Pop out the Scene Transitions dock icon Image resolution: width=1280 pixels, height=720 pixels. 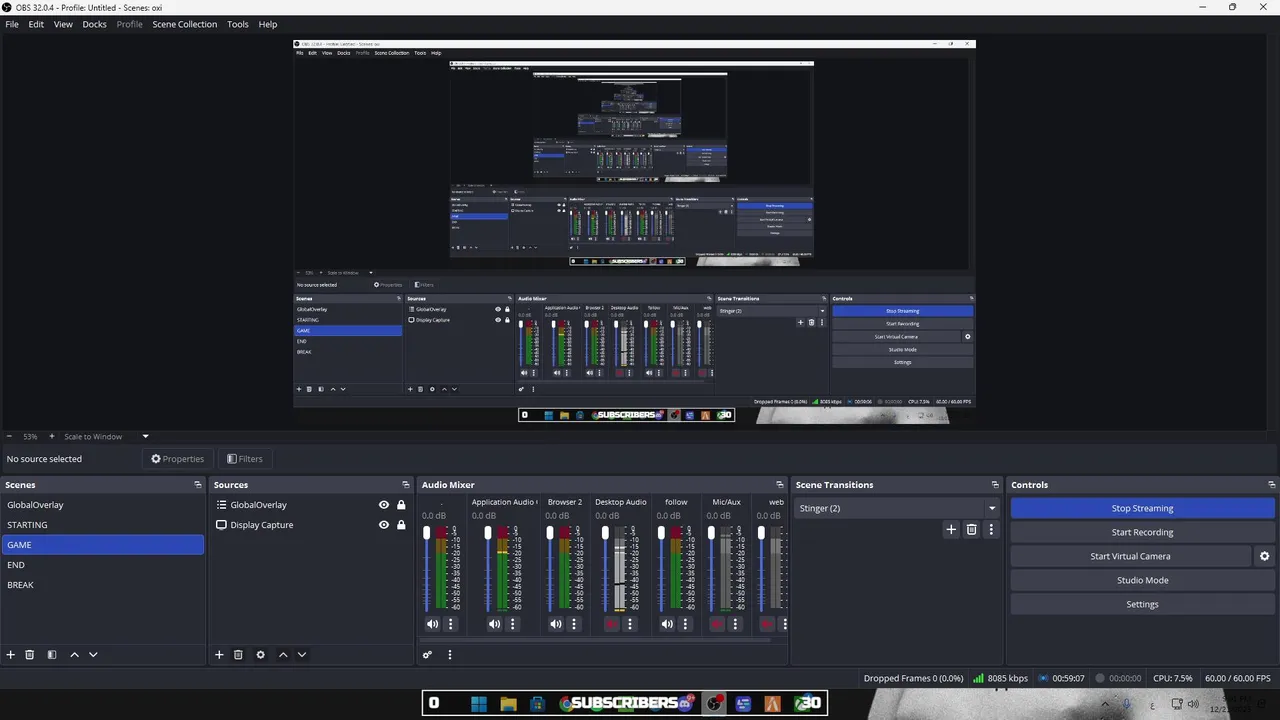point(995,485)
